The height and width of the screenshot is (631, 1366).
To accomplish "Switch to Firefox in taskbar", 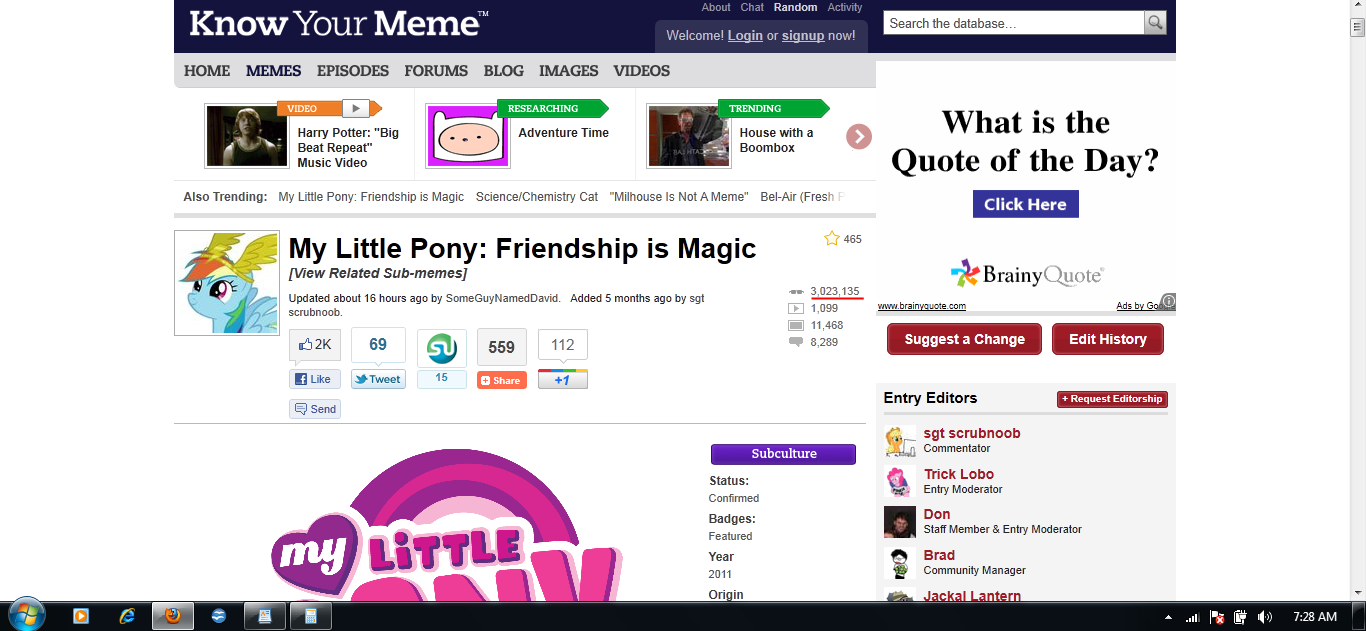I will click(173, 616).
